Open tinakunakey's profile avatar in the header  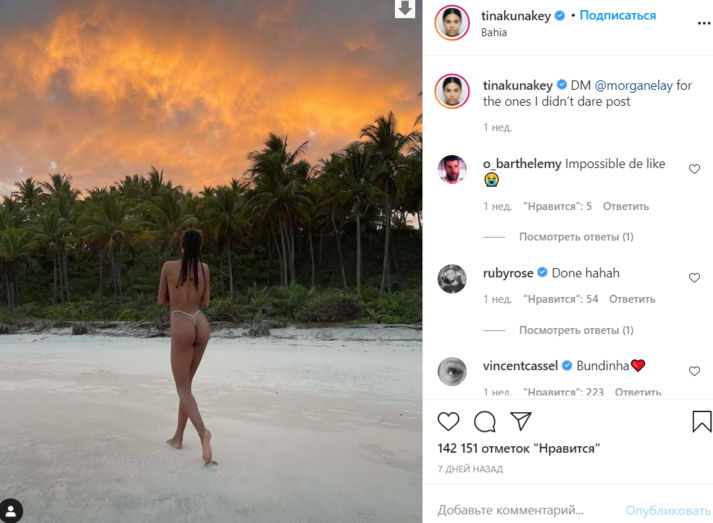click(x=452, y=23)
